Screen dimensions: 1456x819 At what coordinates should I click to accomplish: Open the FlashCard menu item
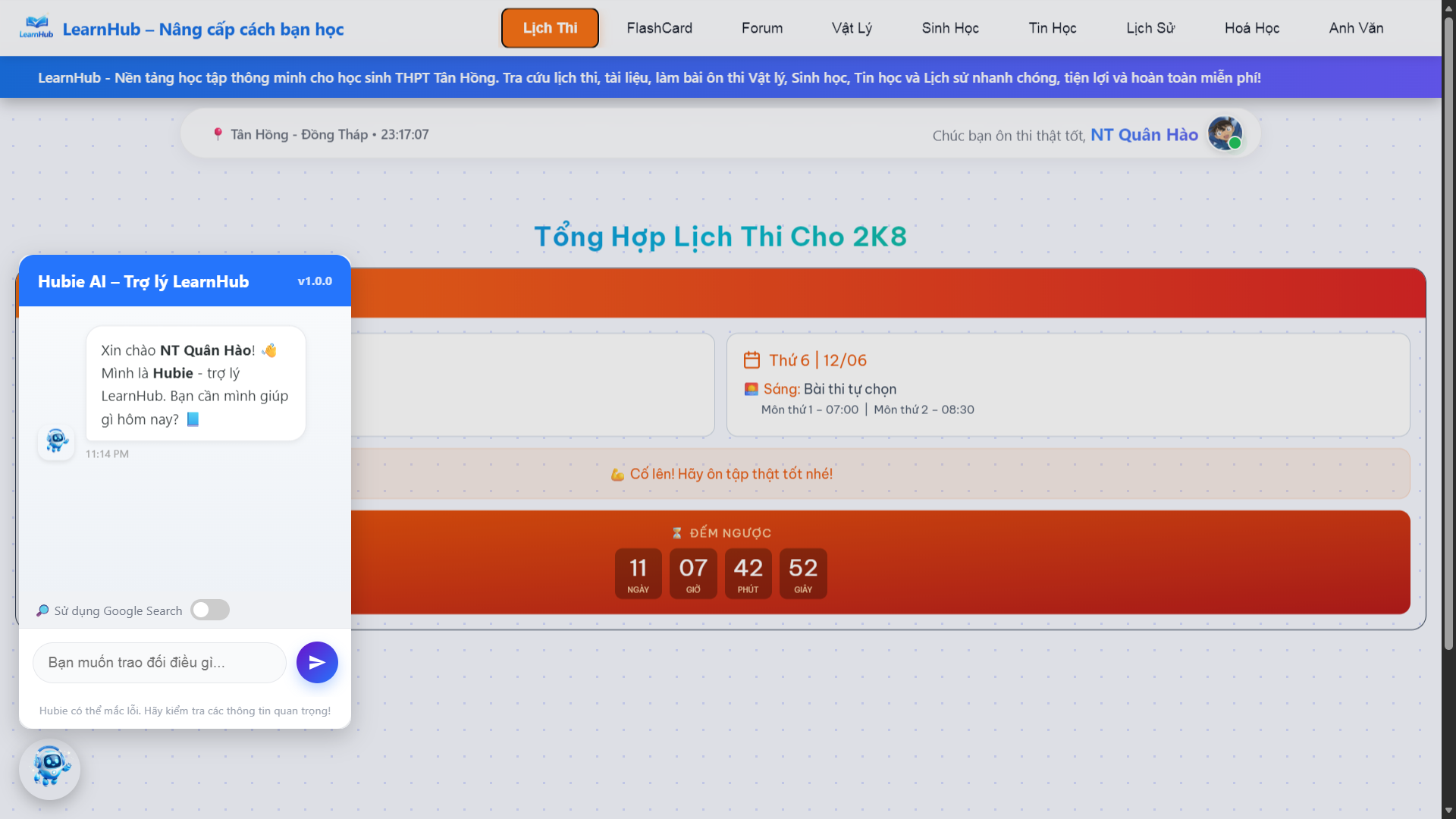click(659, 28)
